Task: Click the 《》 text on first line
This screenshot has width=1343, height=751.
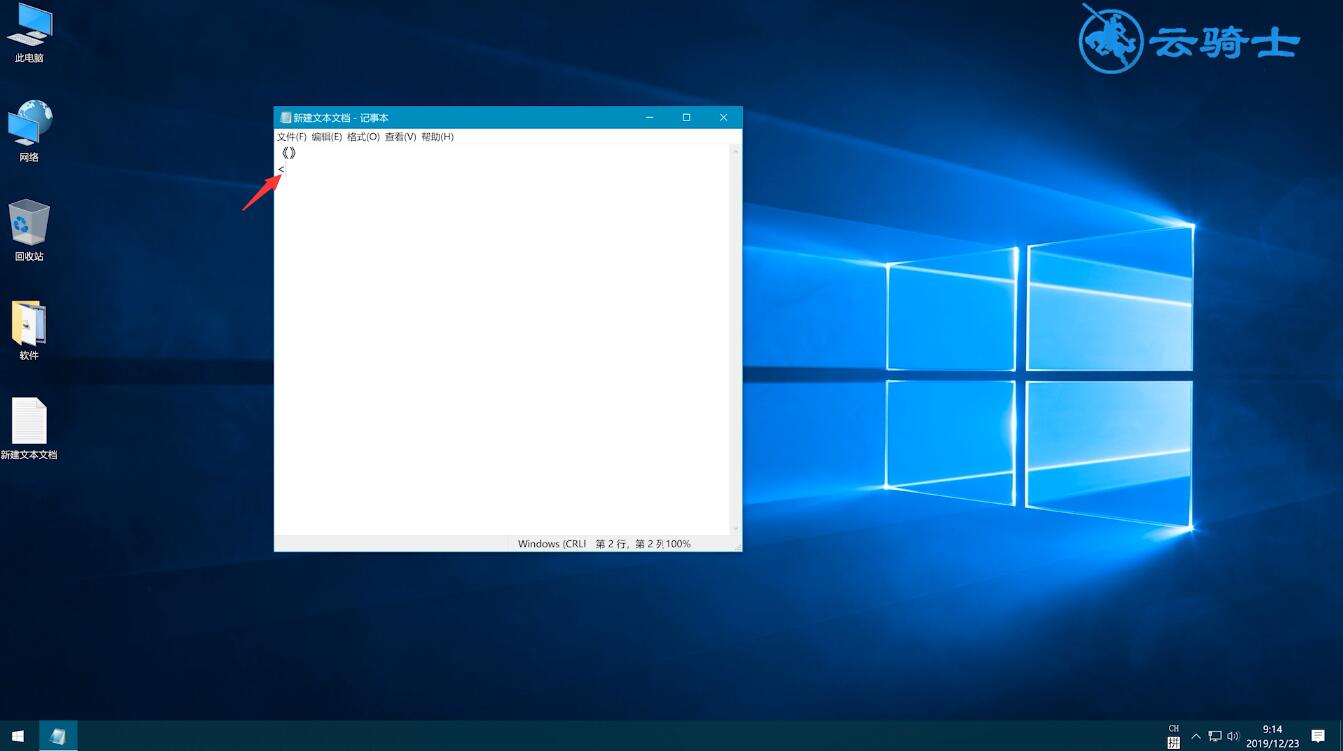Action: [x=289, y=153]
